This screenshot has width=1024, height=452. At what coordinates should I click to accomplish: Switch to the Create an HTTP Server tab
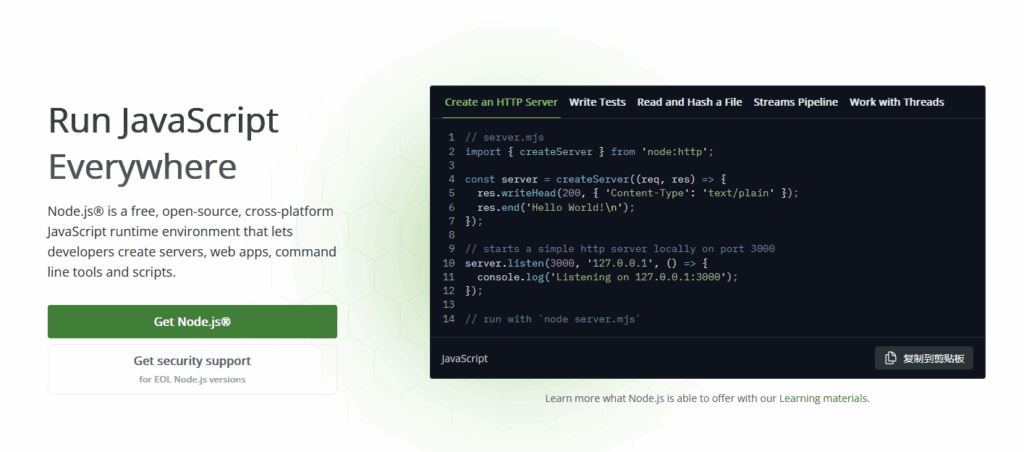click(501, 102)
